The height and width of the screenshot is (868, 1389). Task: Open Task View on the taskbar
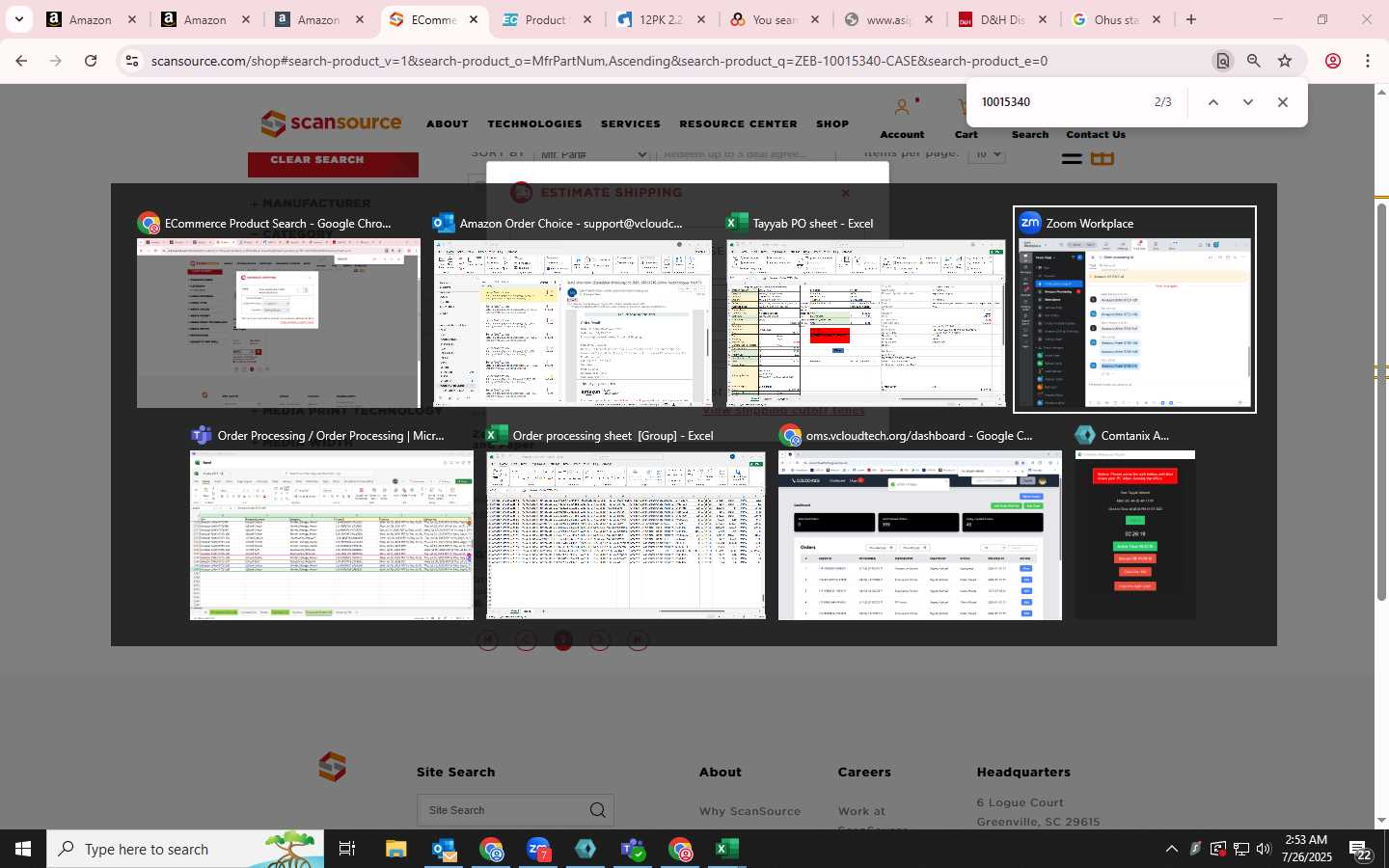(x=347, y=849)
